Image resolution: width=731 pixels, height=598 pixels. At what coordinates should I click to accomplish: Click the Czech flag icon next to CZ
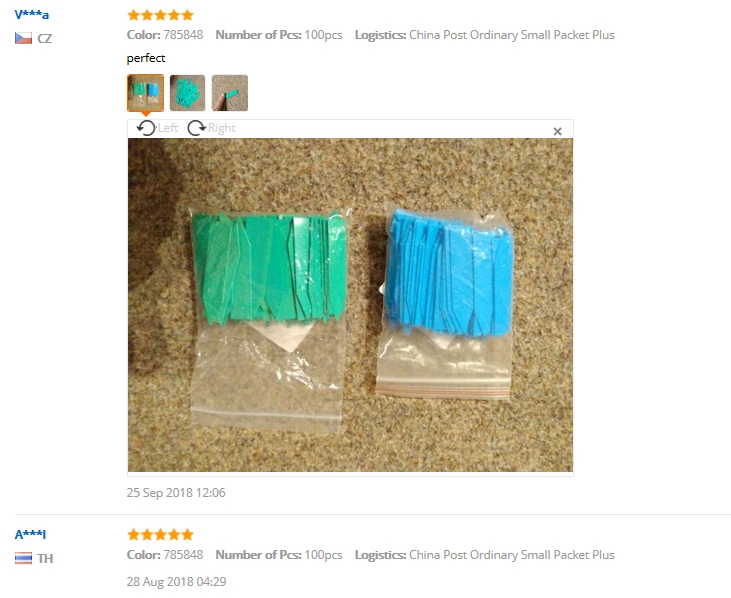point(23,38)
